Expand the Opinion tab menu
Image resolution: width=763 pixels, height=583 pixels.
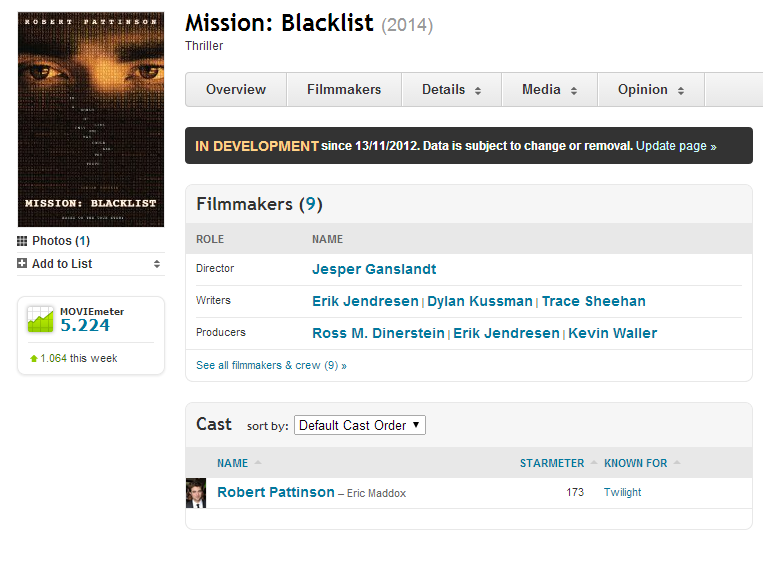point(651,90)
